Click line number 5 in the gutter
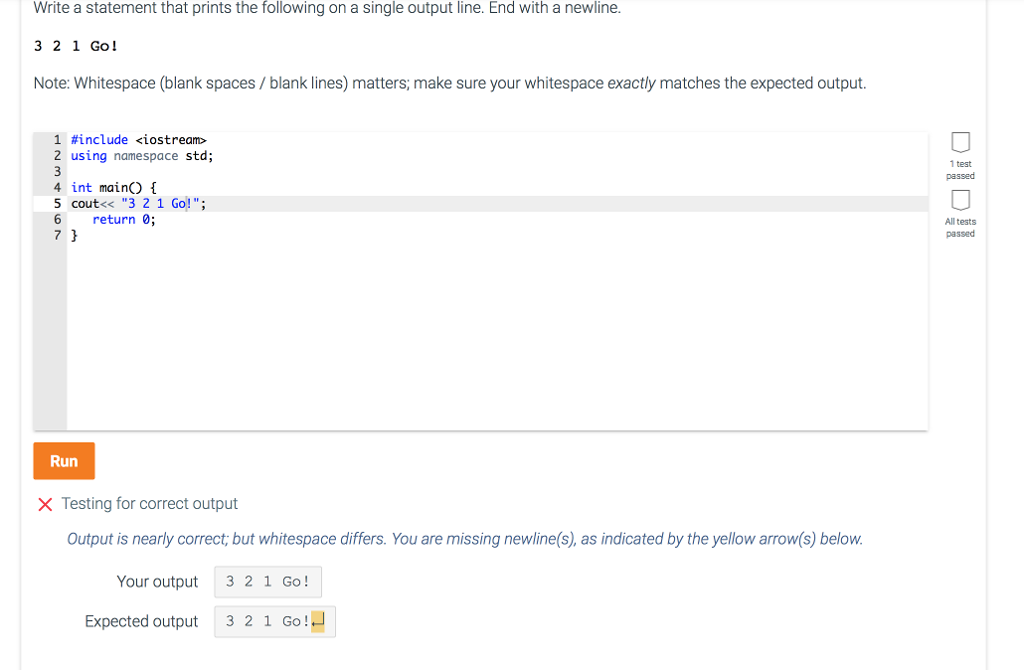The image size is (1024, 670). [x=57, y=204]
